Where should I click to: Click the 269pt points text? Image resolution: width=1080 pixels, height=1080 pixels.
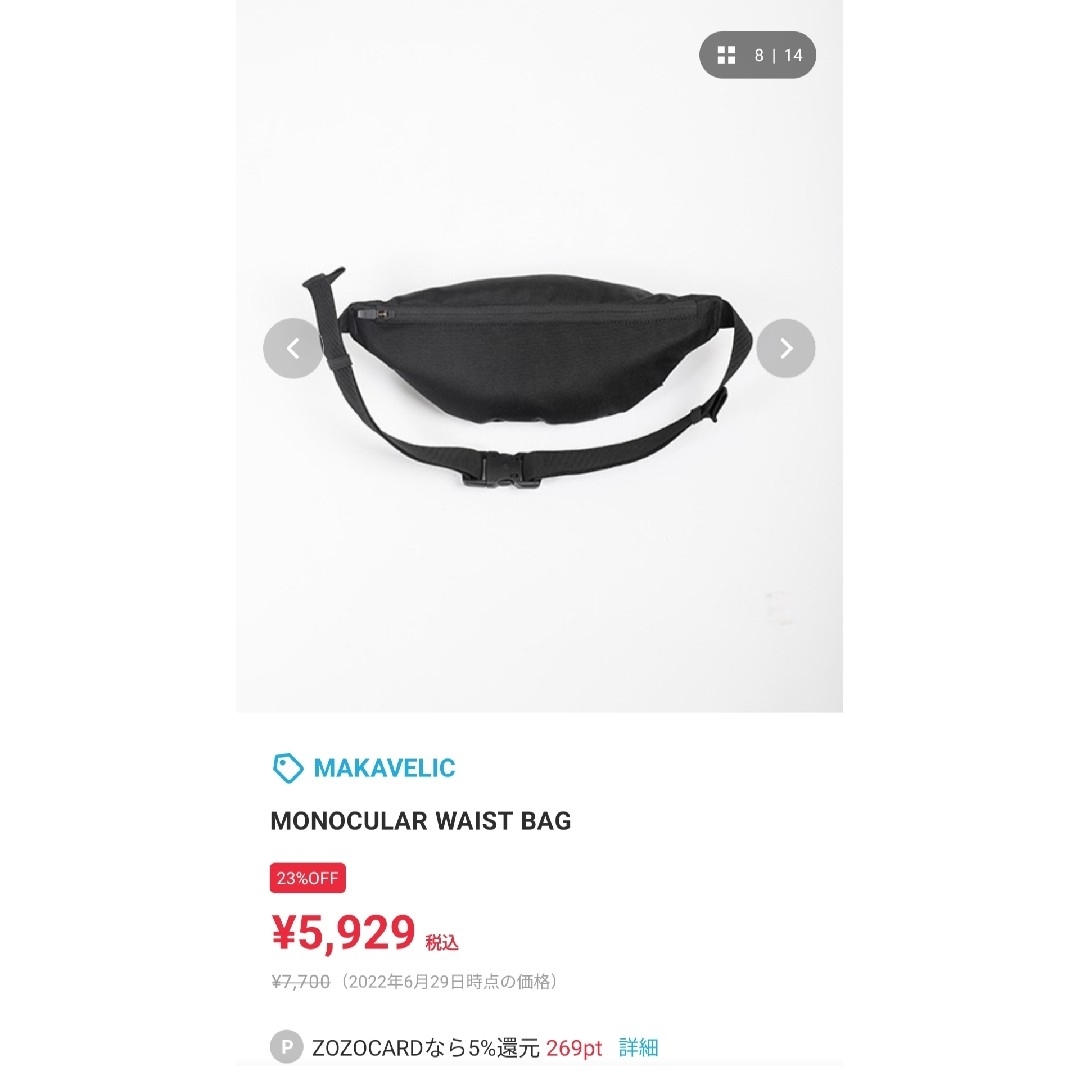click(x=574, y=1048)
